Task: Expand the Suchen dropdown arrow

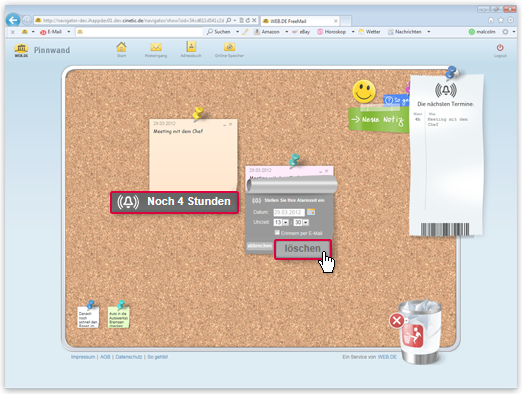Action: pyautogui.click(x=237, y=32)
